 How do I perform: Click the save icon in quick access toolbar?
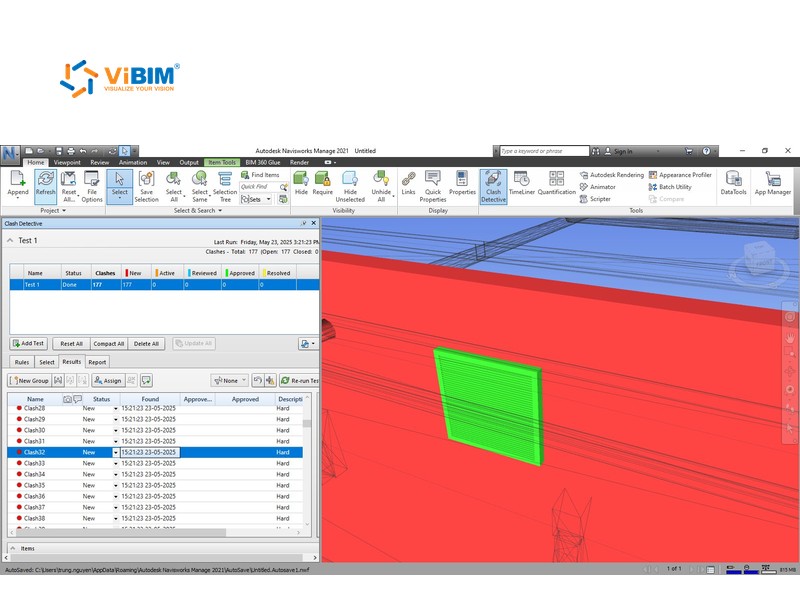tap(59, 151)
